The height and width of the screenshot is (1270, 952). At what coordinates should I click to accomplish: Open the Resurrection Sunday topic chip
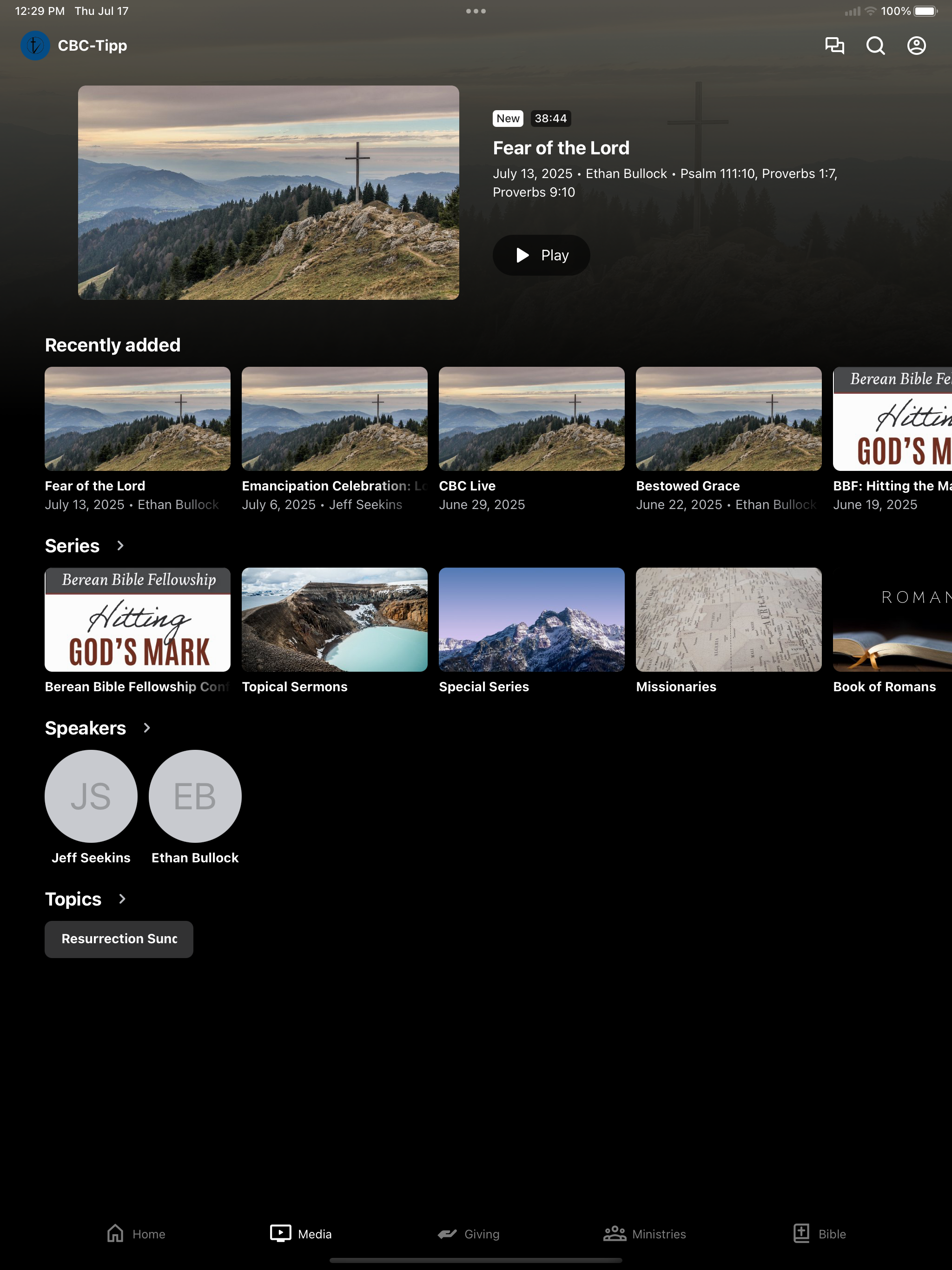click(119, 939)
